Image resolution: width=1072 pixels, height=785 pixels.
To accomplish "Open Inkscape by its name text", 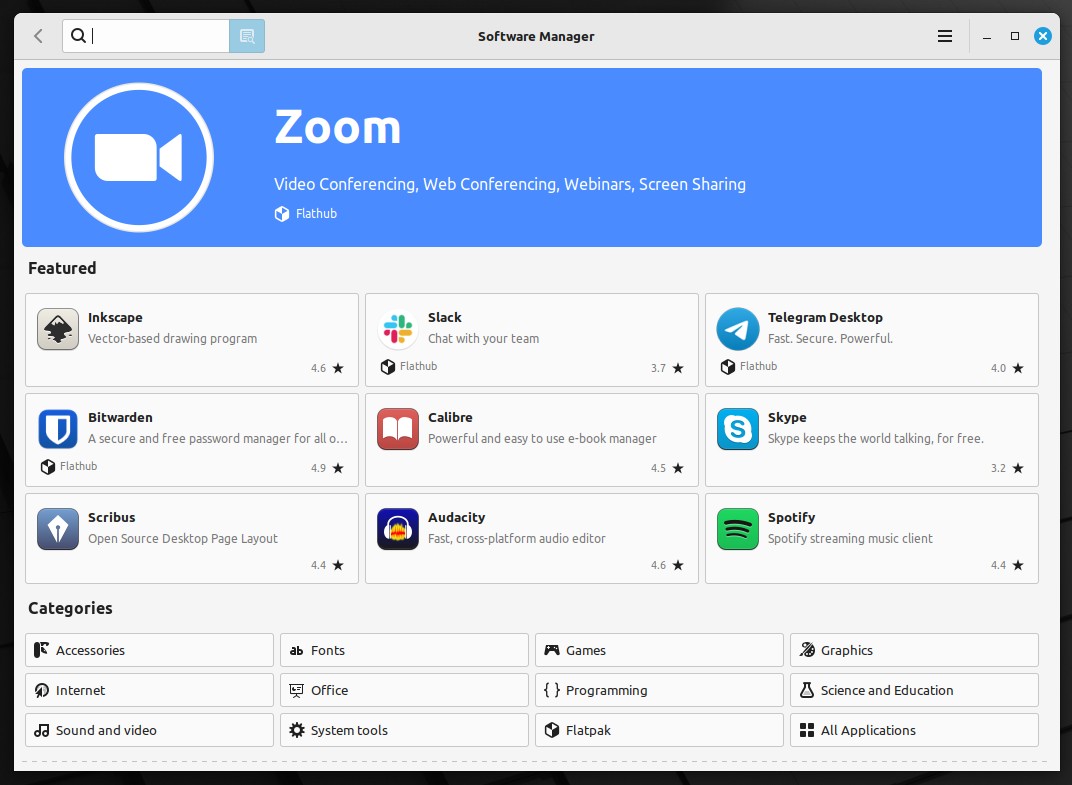I will click(x=115, y=317).
